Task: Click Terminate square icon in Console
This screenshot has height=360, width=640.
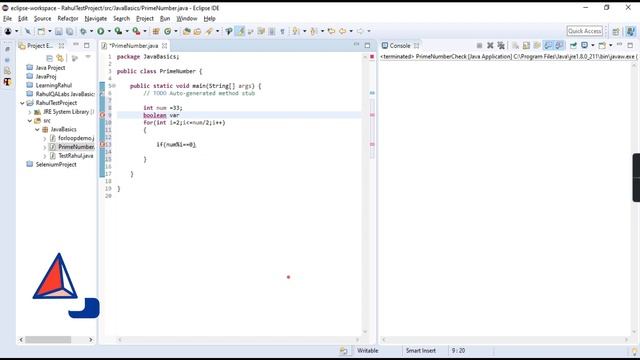Action: tap(480, 45)
